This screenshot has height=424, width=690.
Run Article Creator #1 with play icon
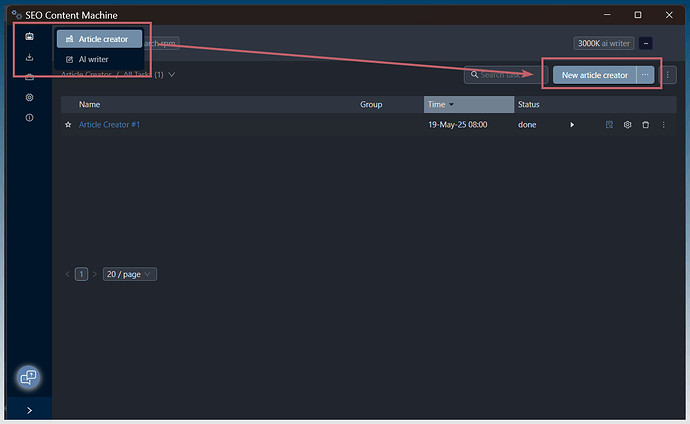coord(572,124)
